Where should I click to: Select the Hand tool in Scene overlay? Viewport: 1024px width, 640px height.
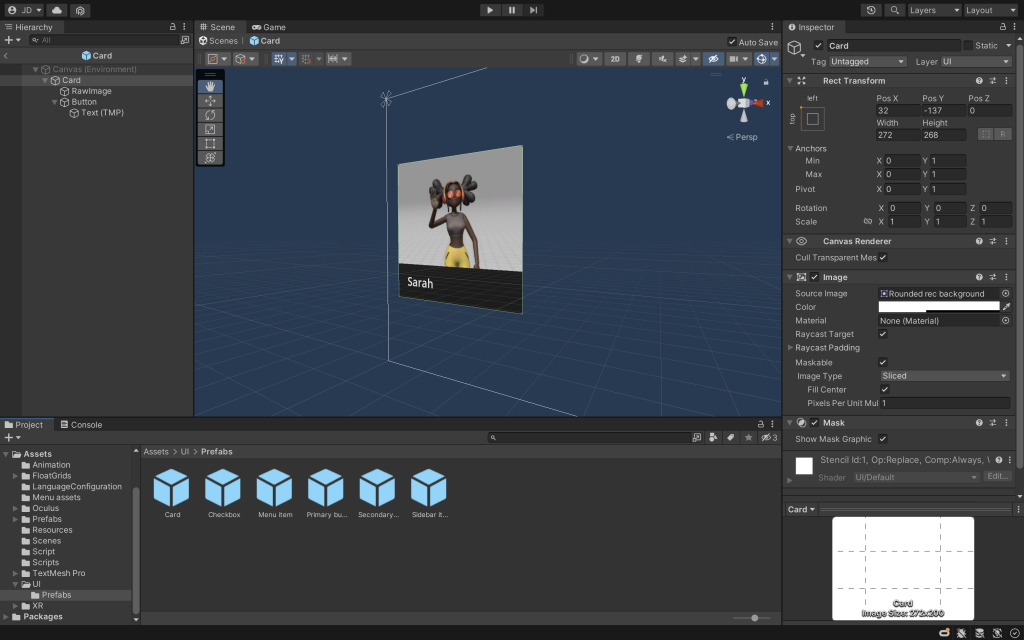210,86
